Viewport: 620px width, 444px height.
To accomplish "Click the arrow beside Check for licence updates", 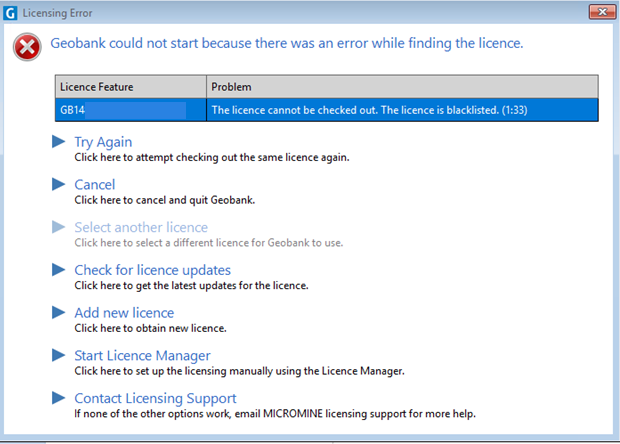I will [58, 270].
